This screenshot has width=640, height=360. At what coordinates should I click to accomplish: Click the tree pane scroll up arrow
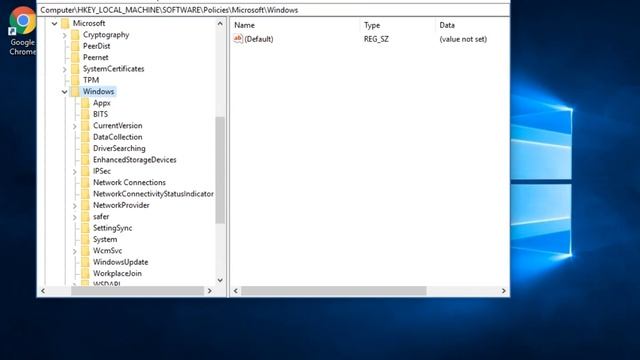(x=220, y=24)
